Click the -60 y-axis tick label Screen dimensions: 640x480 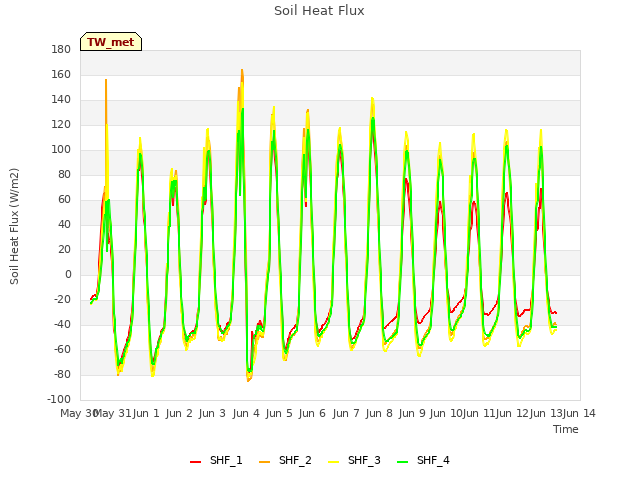coord(62,349)
